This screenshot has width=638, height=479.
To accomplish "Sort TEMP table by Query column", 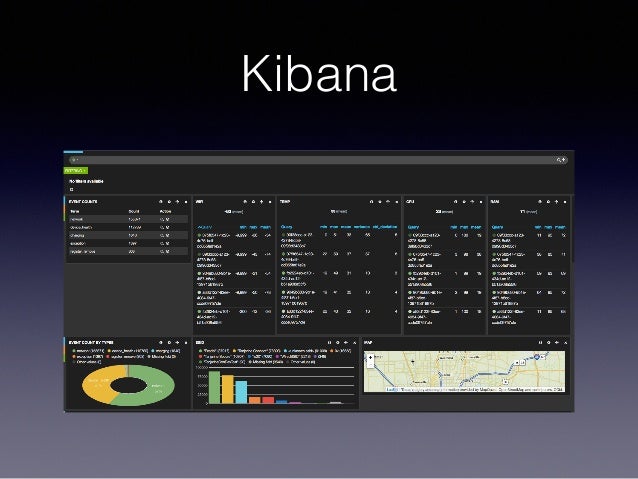I will [x=286, y=227].
